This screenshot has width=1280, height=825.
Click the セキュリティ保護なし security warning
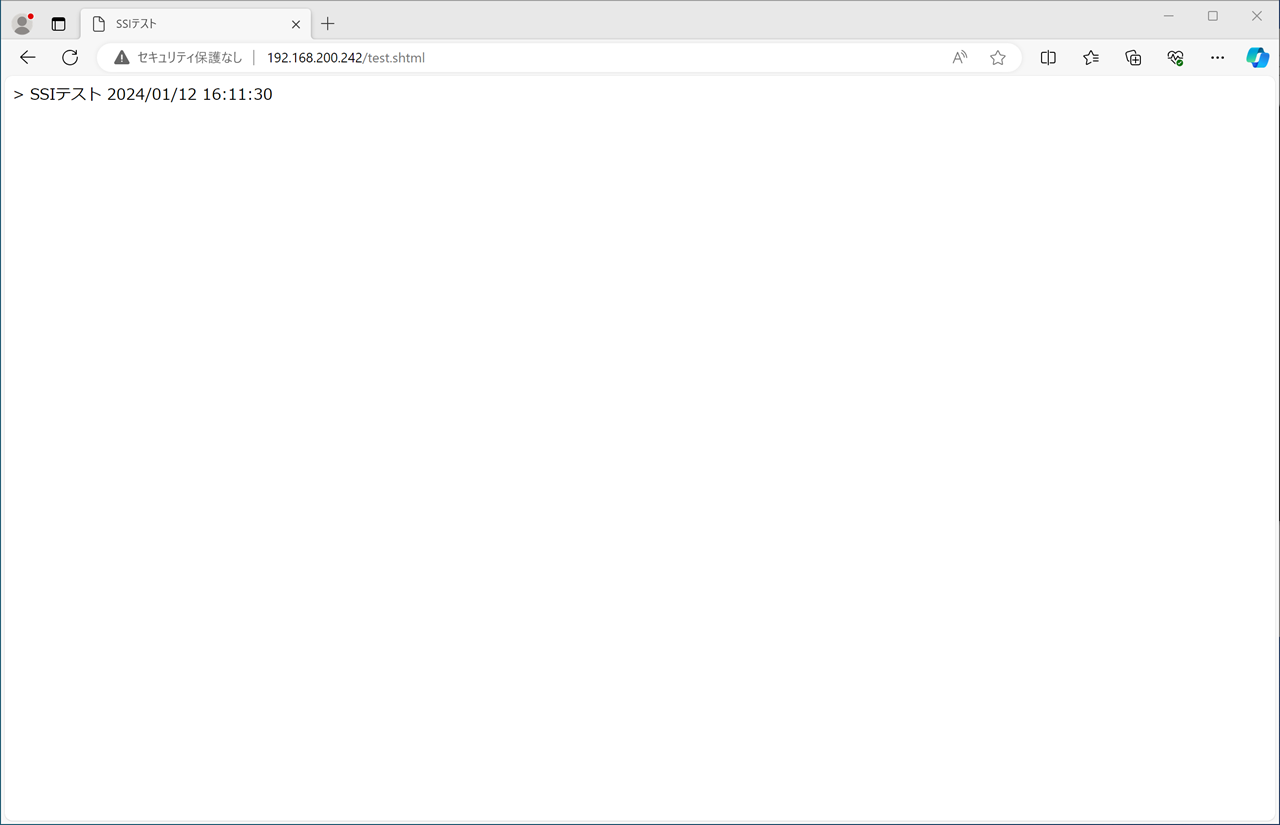[178, 58]
